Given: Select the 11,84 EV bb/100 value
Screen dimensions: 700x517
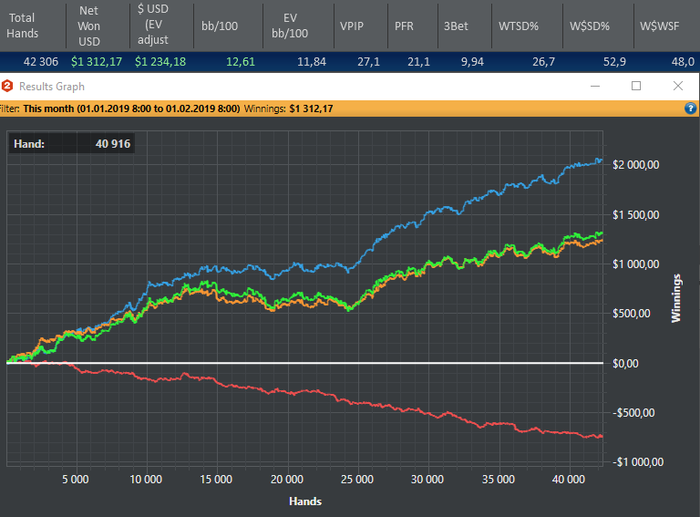Looking at the screenshot, I should point(312,62).
